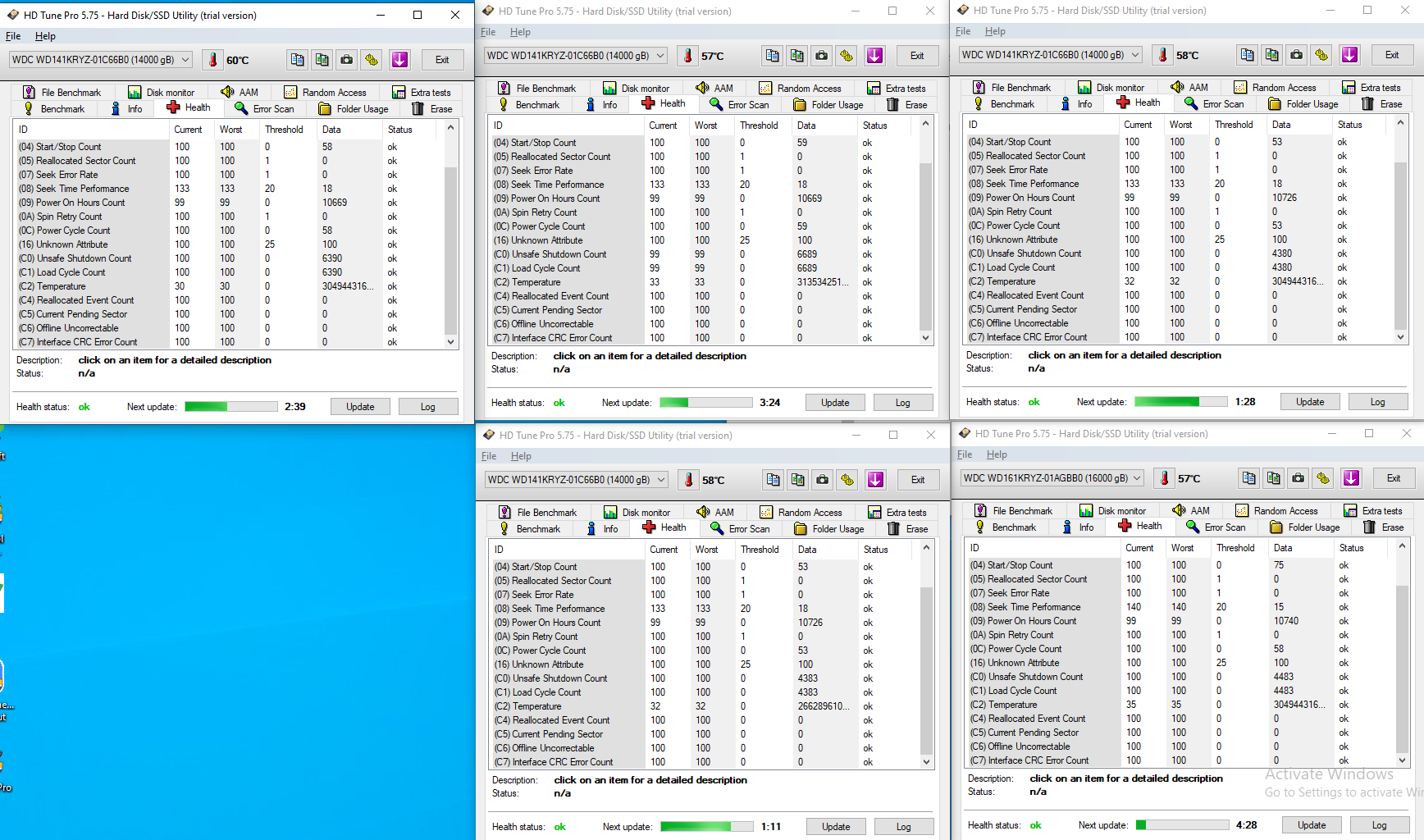The height and width of the screenshot is (840, 1424).
Task: Click purple down-arrow icon in WD161KRYZ window
Action: point(1351,478)
